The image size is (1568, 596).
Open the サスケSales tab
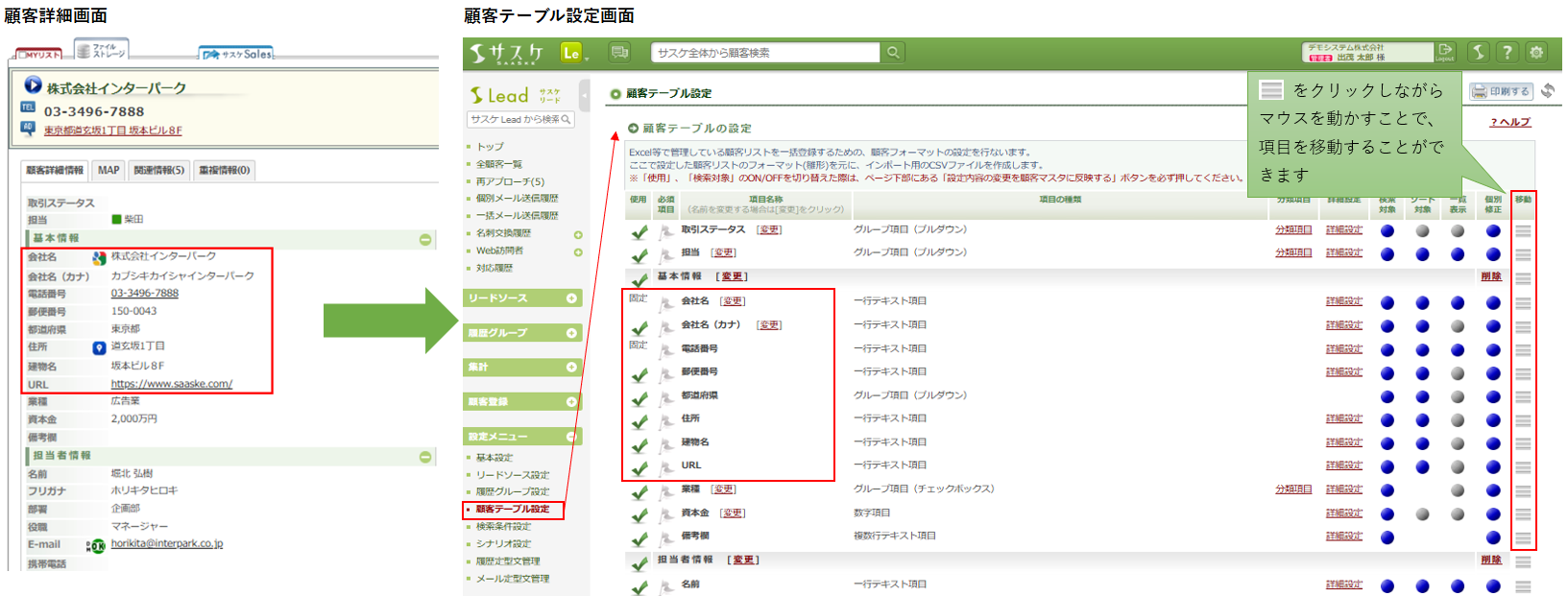(236, 54)
